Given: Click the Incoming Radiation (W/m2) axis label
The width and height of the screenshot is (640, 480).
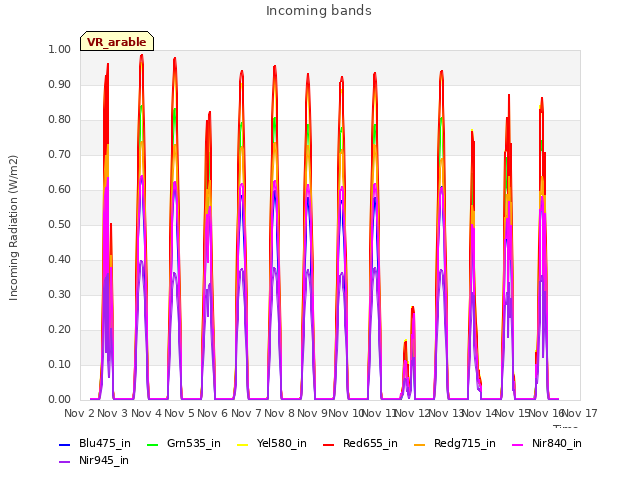Looking at the screenshot, I should (13, 228).
